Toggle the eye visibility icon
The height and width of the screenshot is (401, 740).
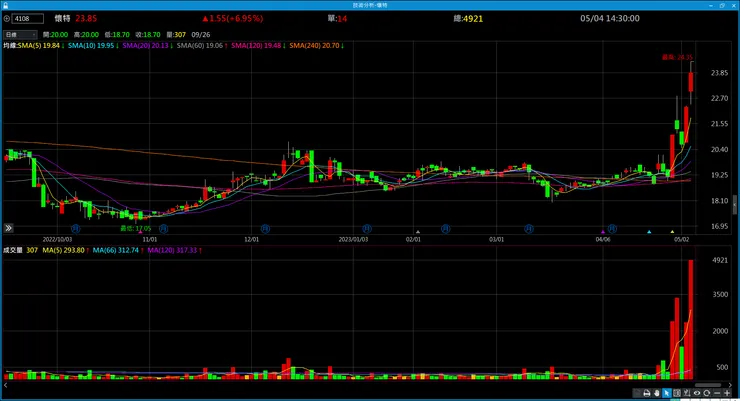697,393
